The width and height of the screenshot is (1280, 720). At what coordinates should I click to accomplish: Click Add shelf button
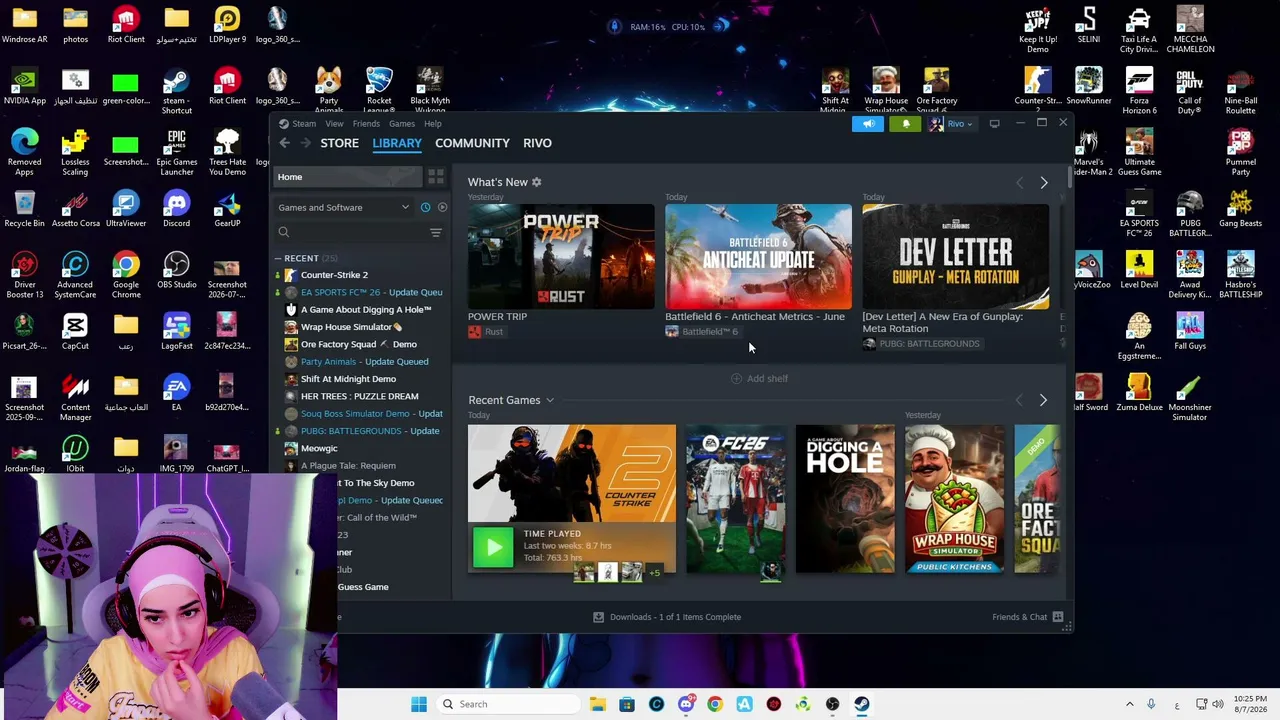760,379
